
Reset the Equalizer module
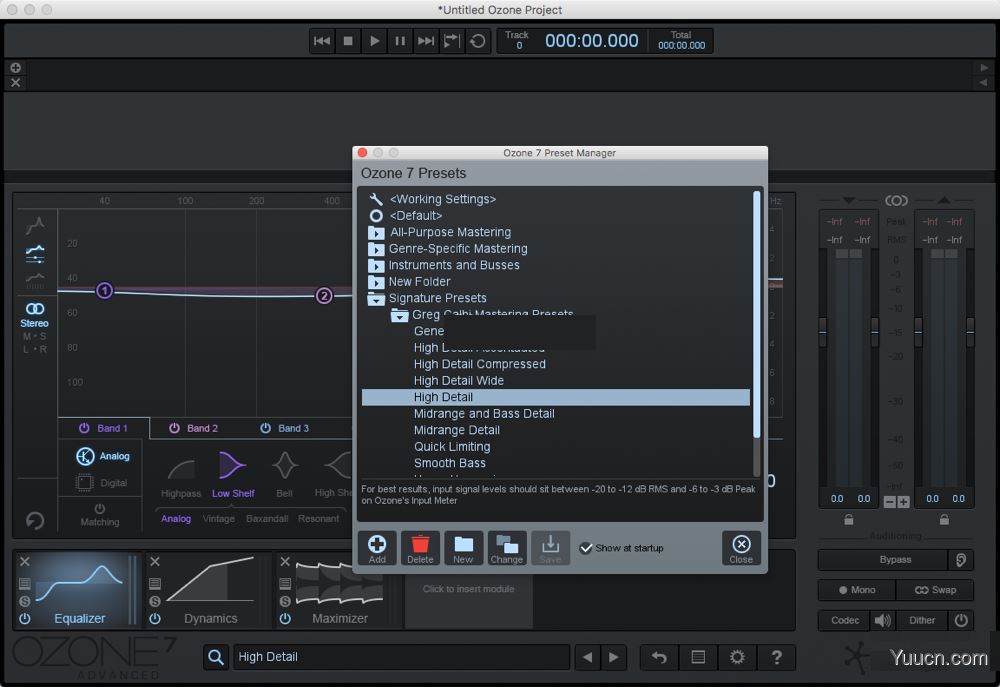pos(35,521)
